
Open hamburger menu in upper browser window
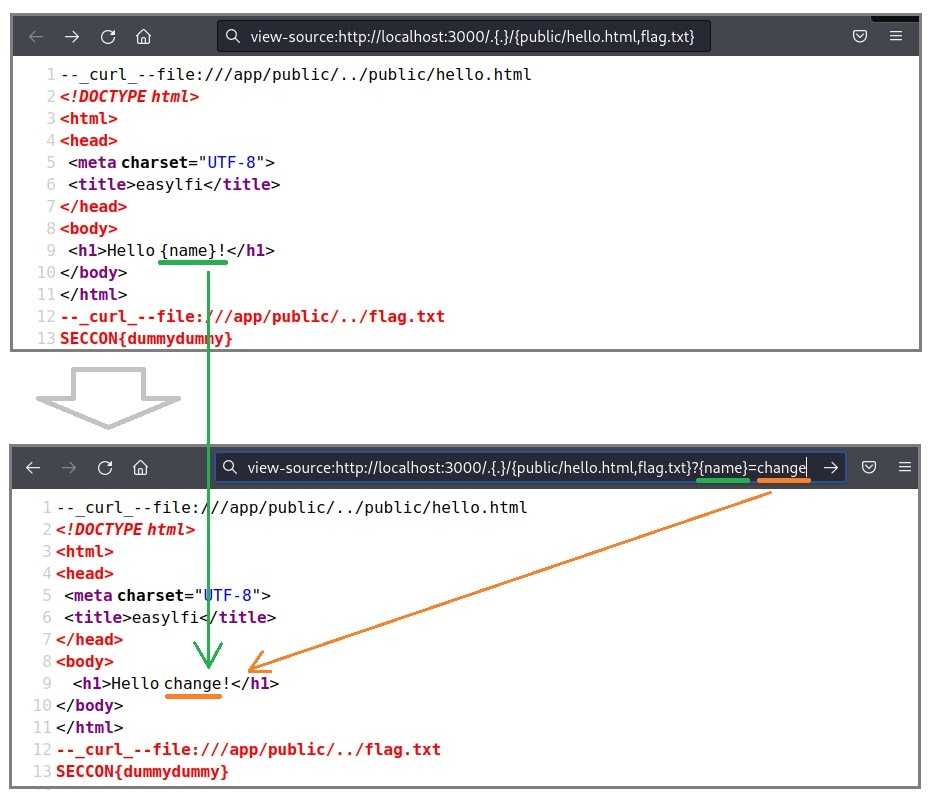(896, 36)
